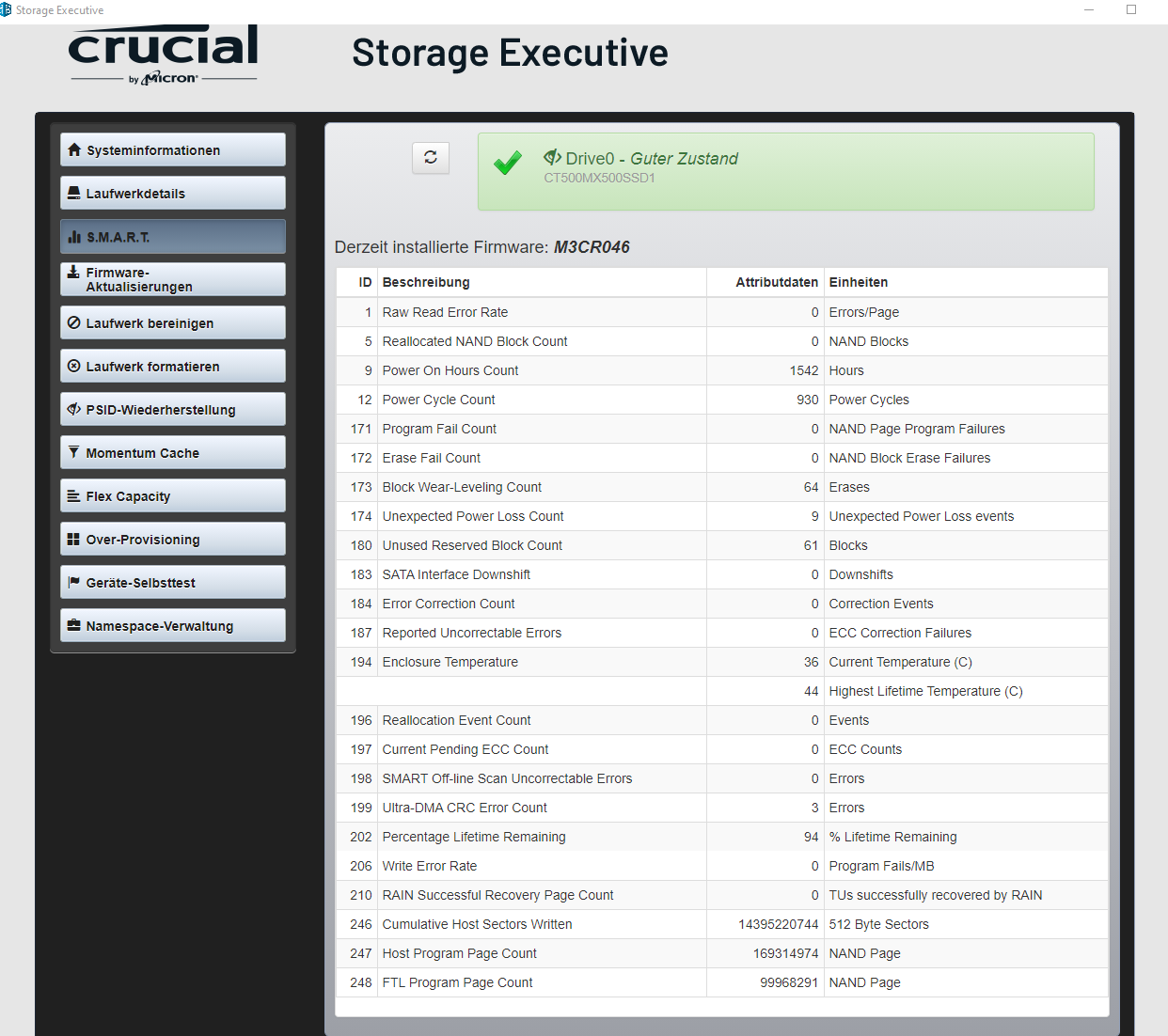Click the ban icon beside Laufwerk bereinigen
Viewport: 1168px width, 1036px height.
tap(74, 322)
